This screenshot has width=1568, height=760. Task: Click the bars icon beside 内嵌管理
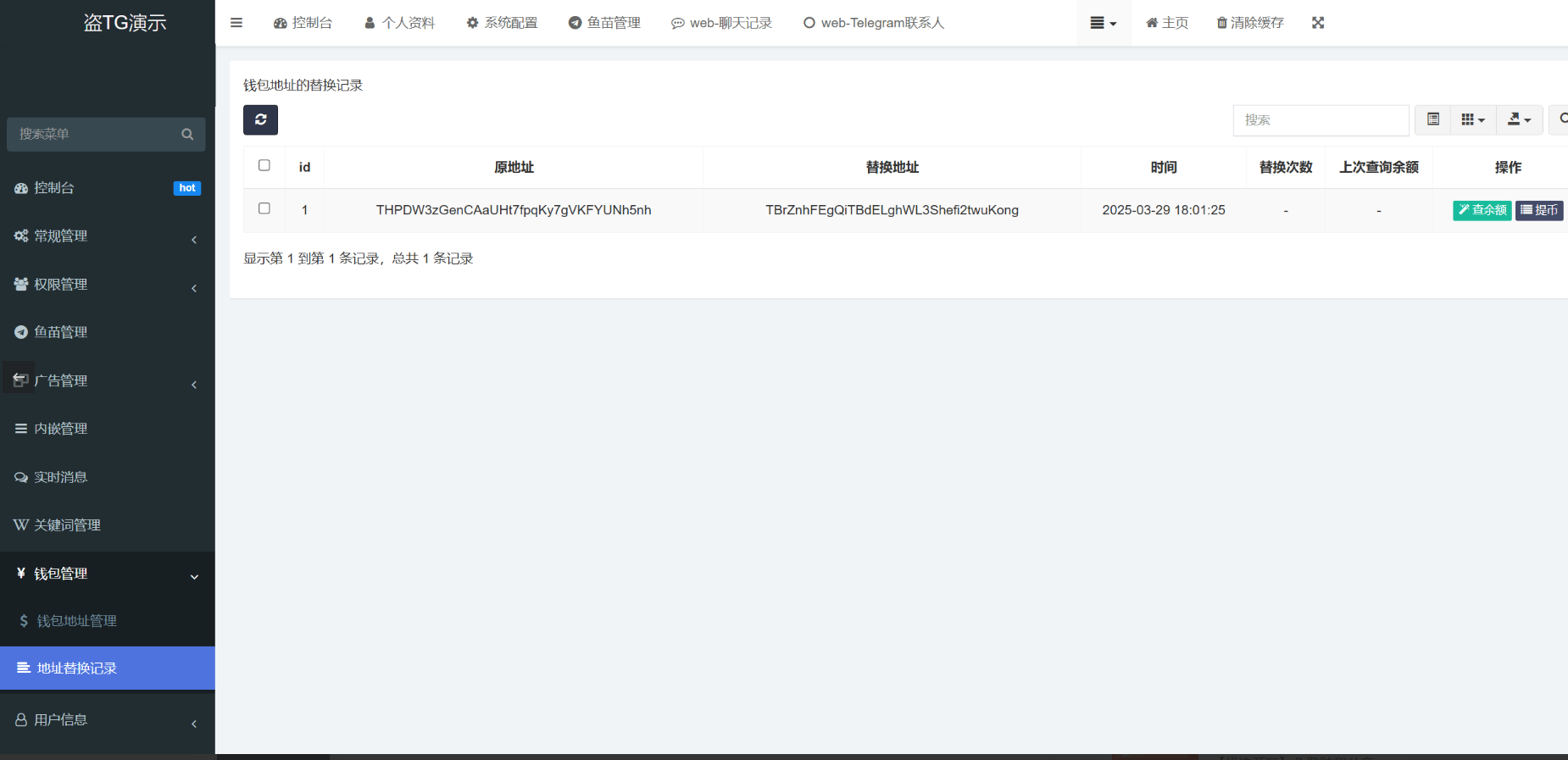(x=21, y=429)
